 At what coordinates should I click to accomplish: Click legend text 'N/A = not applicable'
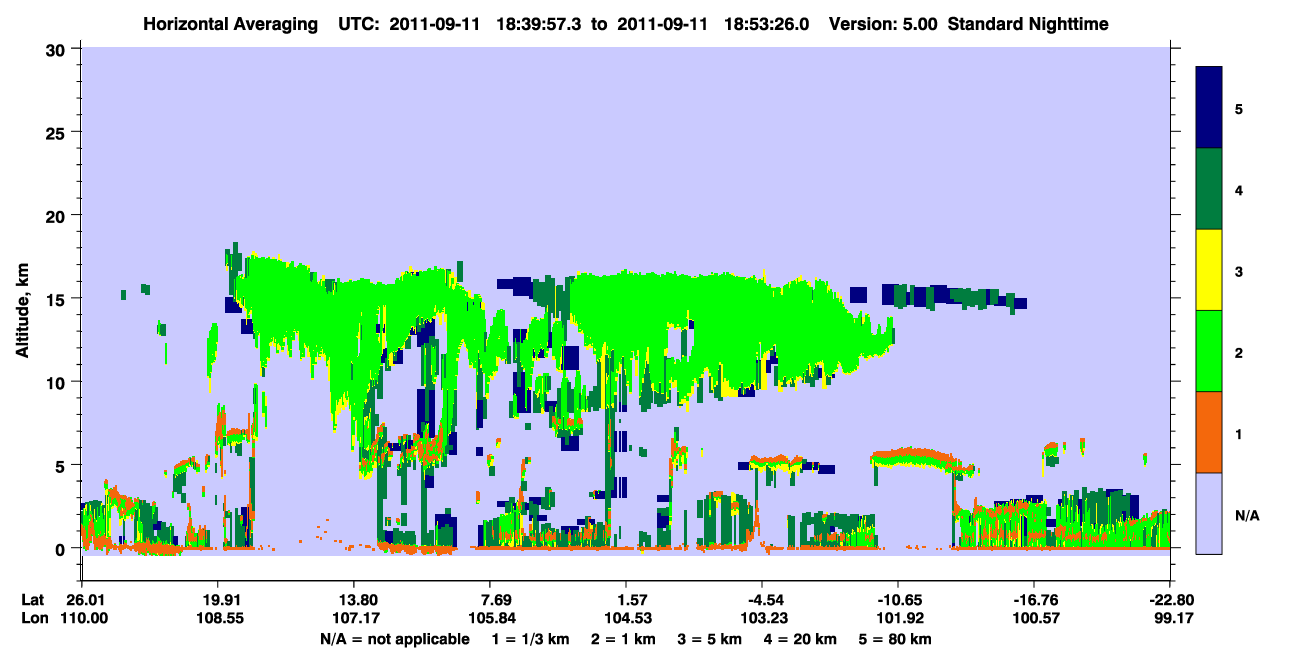[394, 639]
